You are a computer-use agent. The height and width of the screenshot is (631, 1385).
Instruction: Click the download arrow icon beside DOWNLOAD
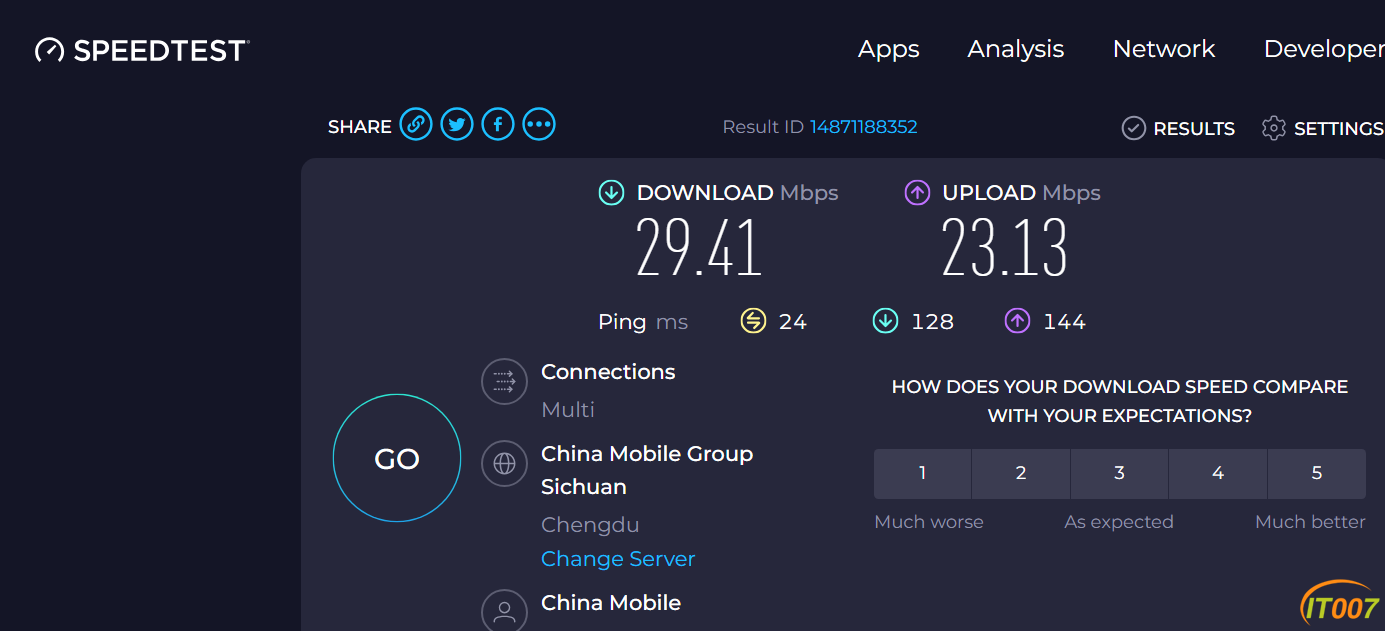[611, 193]
